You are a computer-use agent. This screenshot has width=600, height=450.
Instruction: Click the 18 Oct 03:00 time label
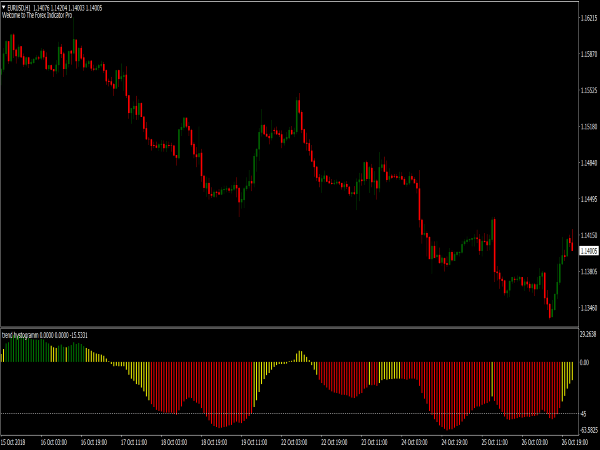(174, 442)
